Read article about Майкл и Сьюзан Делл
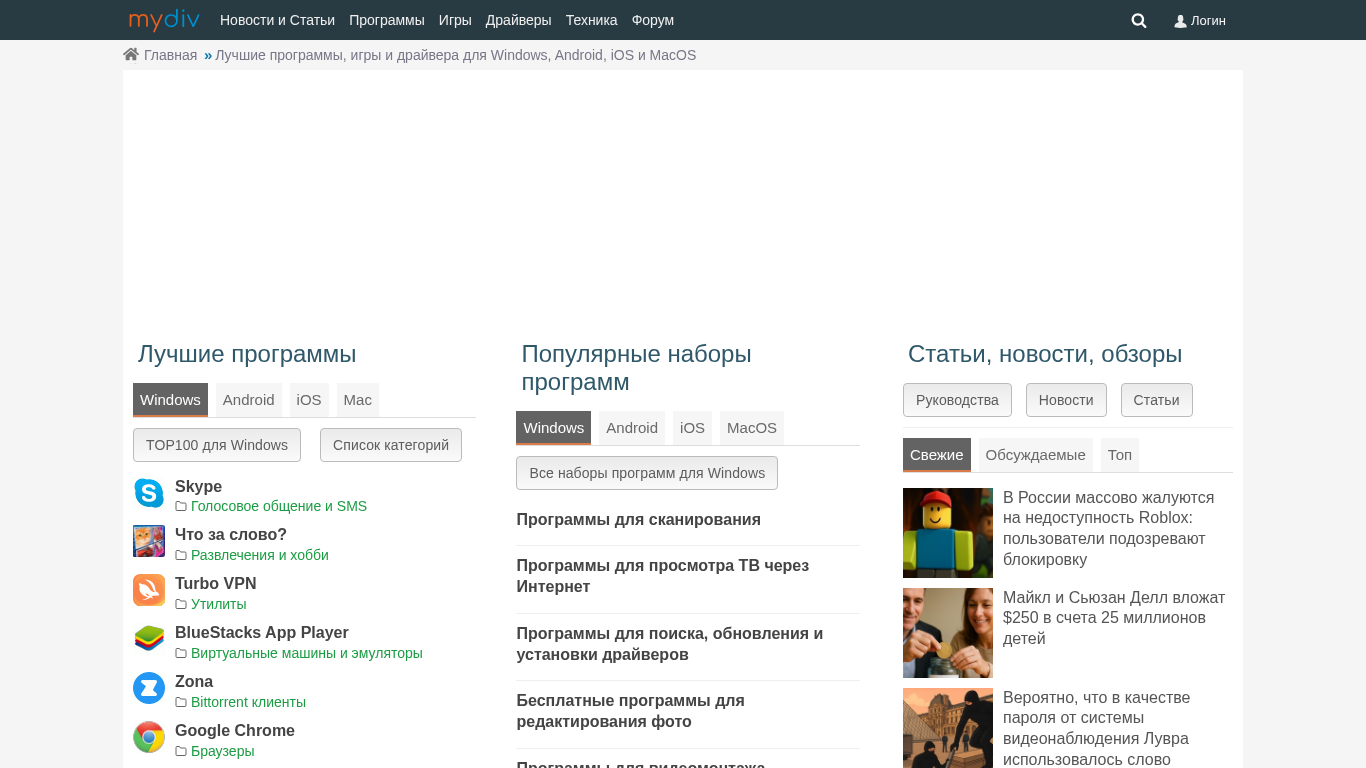The image size is (1366, 768). pos(1114,618)
